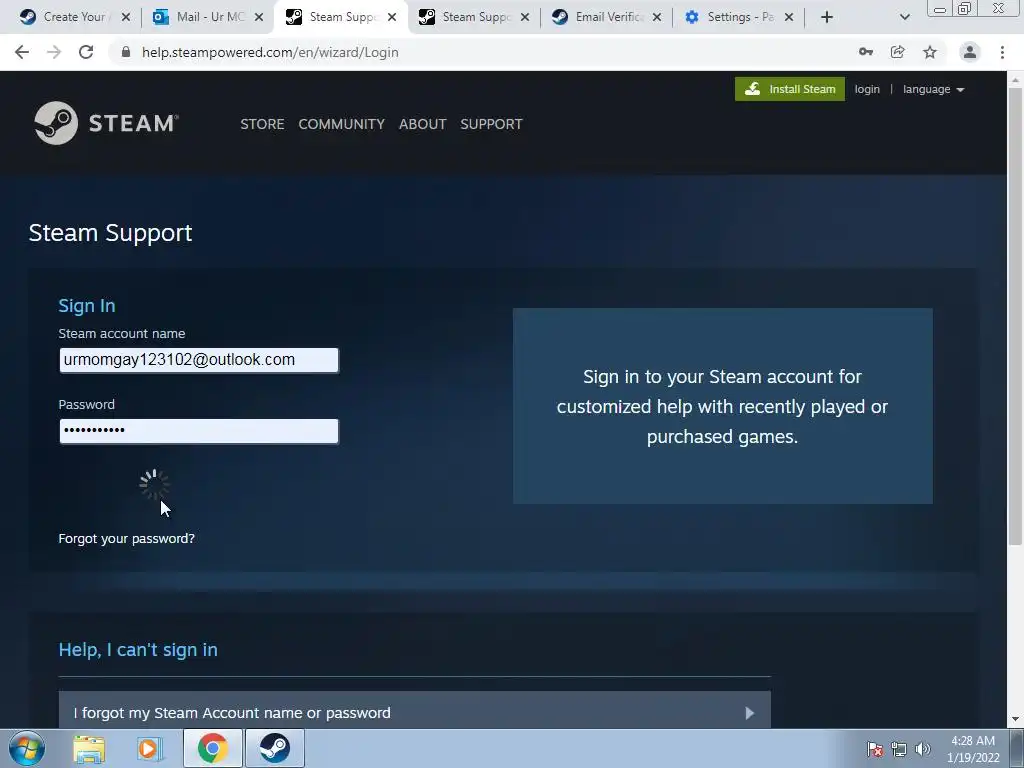This screenshot has width=1024, height=768.
Task: Click the network tray icon
Action: [x=899, y=748]
